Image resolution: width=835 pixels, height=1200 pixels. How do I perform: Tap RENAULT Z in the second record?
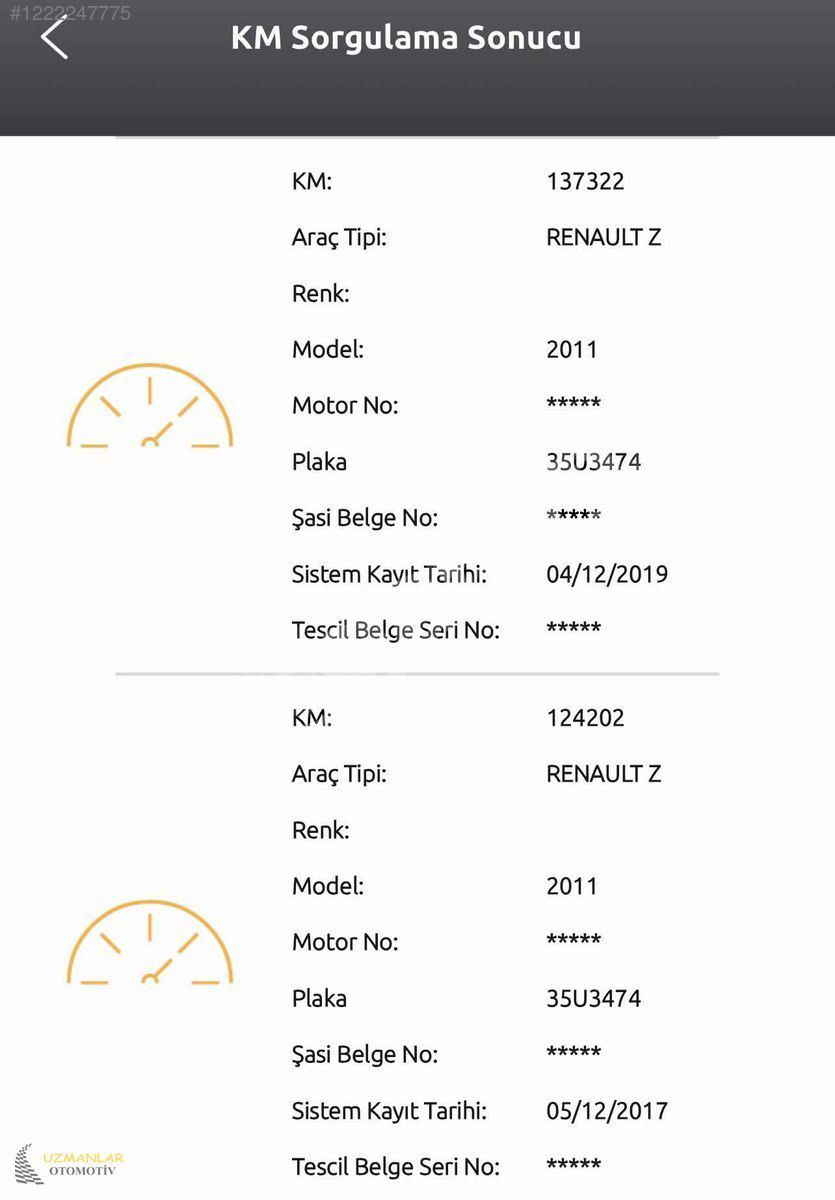tap(603, 774)
